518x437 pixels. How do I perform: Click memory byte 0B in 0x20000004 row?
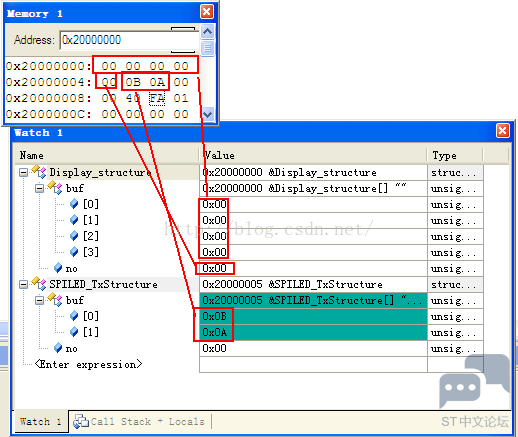(133, 82)
